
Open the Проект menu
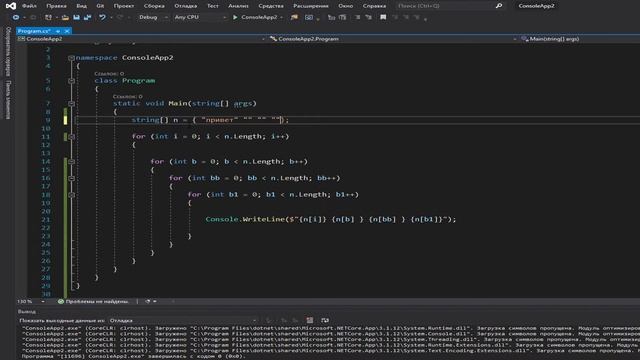(124, 6)
